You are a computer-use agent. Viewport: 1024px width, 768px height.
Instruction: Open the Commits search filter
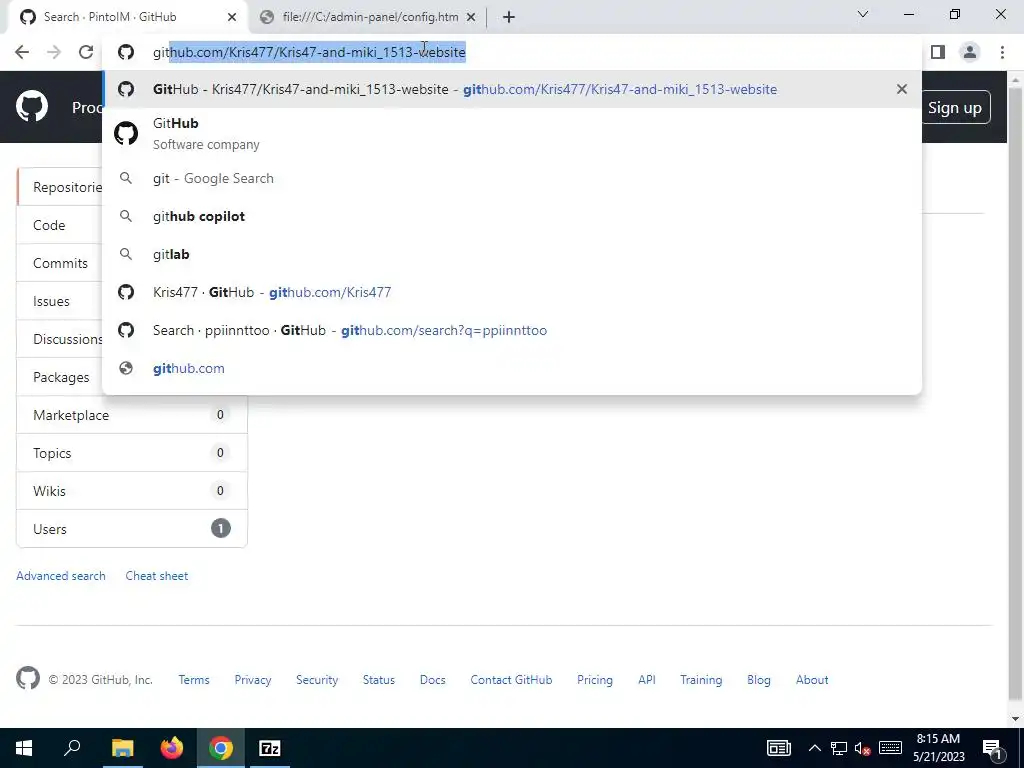pos(59,263)
